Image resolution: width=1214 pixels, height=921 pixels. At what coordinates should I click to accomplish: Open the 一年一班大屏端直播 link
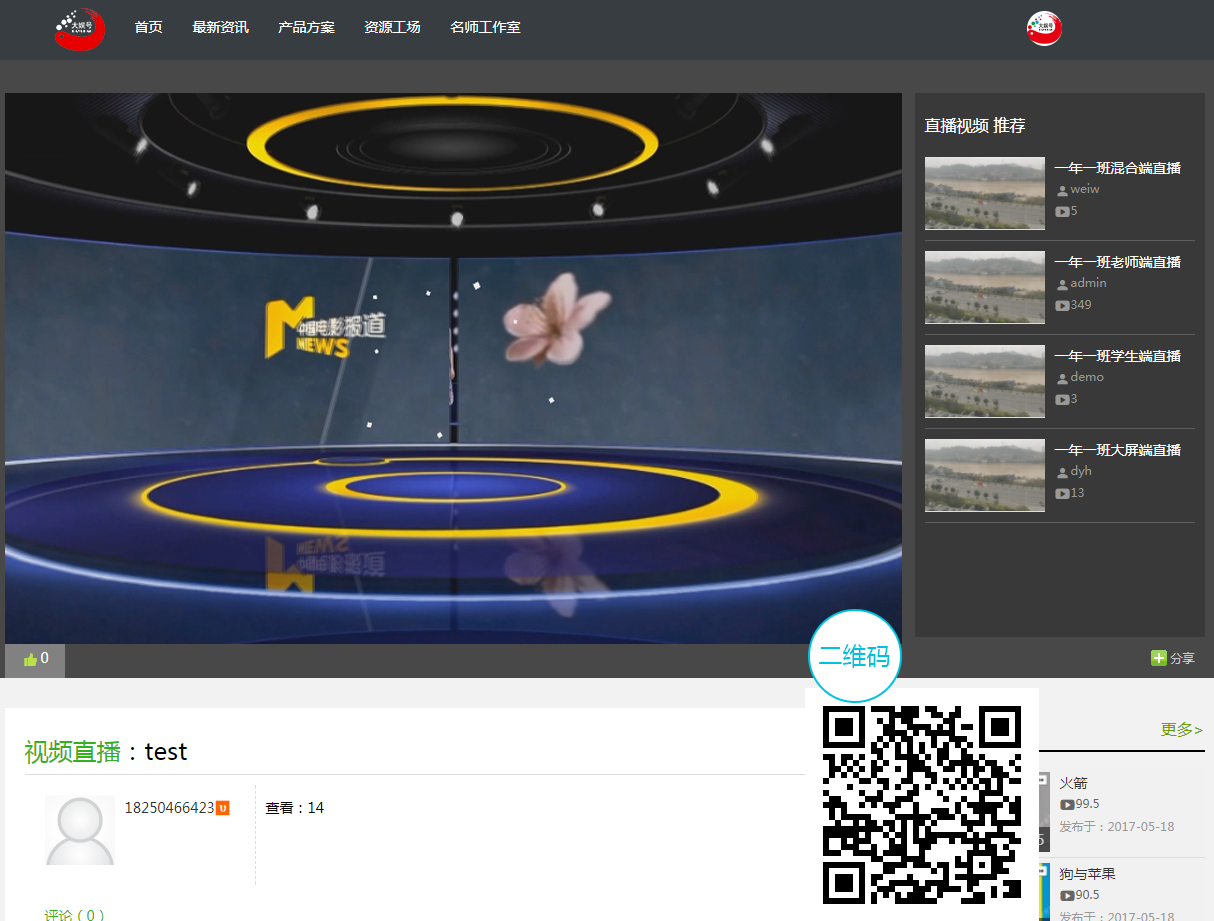(1118, 450)
